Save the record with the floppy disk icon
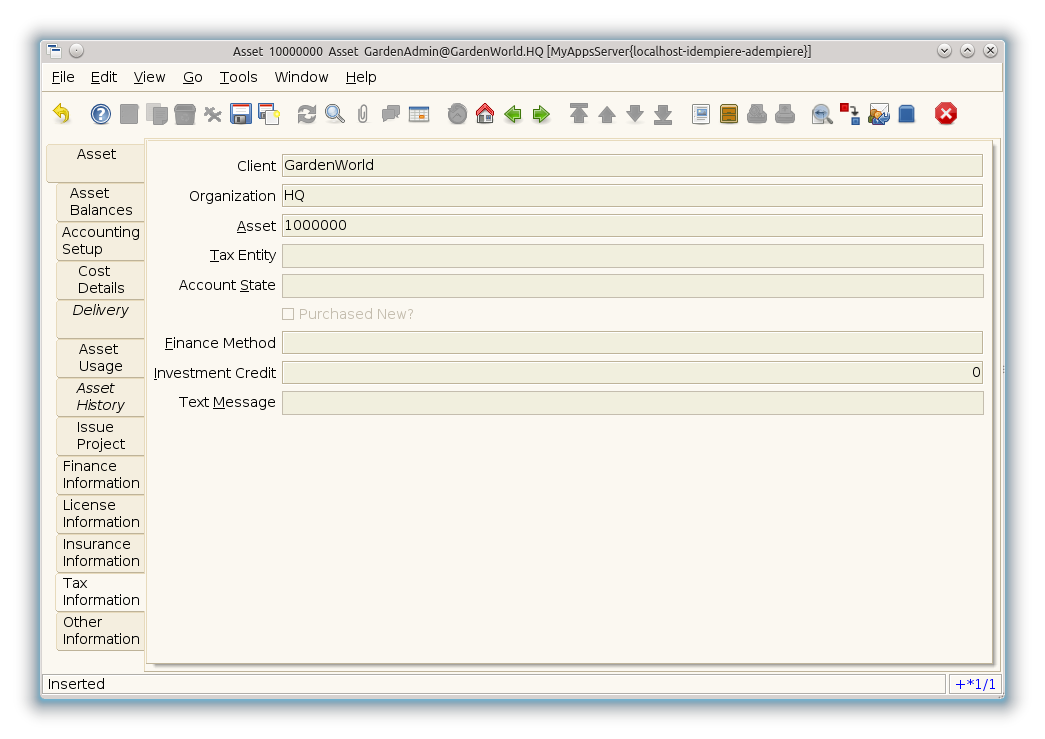Screen dimensions: 1045x739 [x=241, y=114]
